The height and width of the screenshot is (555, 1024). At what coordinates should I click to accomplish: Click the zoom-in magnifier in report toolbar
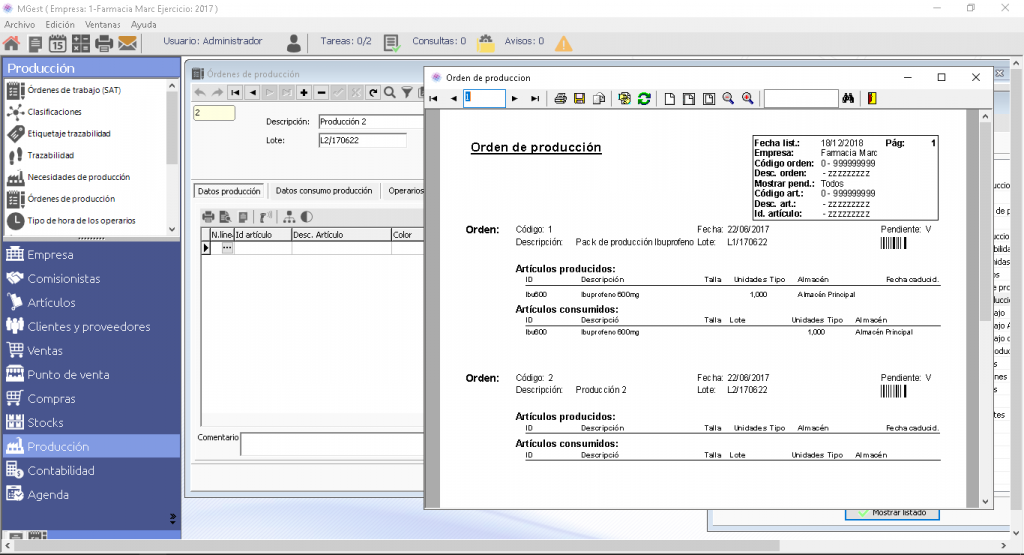point(748,99)
